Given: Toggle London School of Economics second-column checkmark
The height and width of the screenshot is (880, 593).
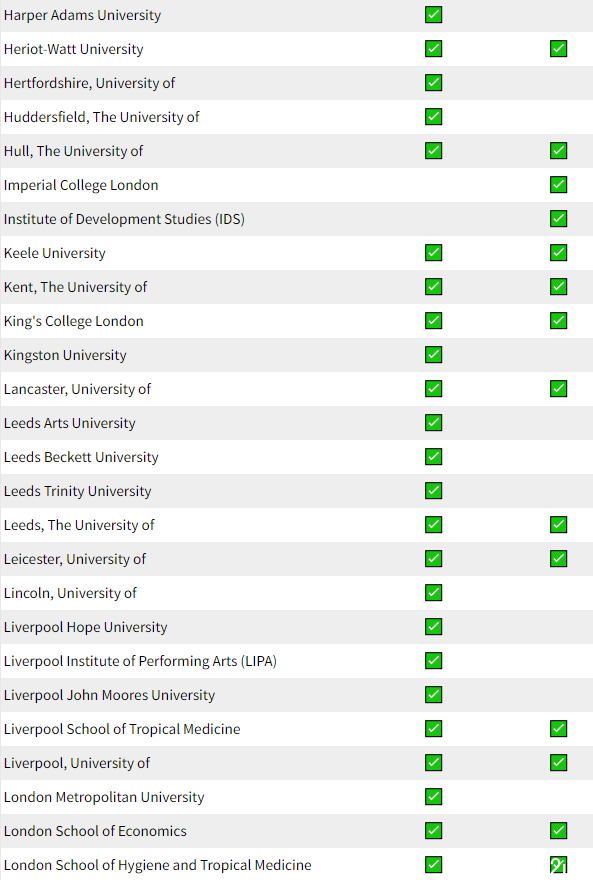Looking at the screenshot, I should click(558, 831).
